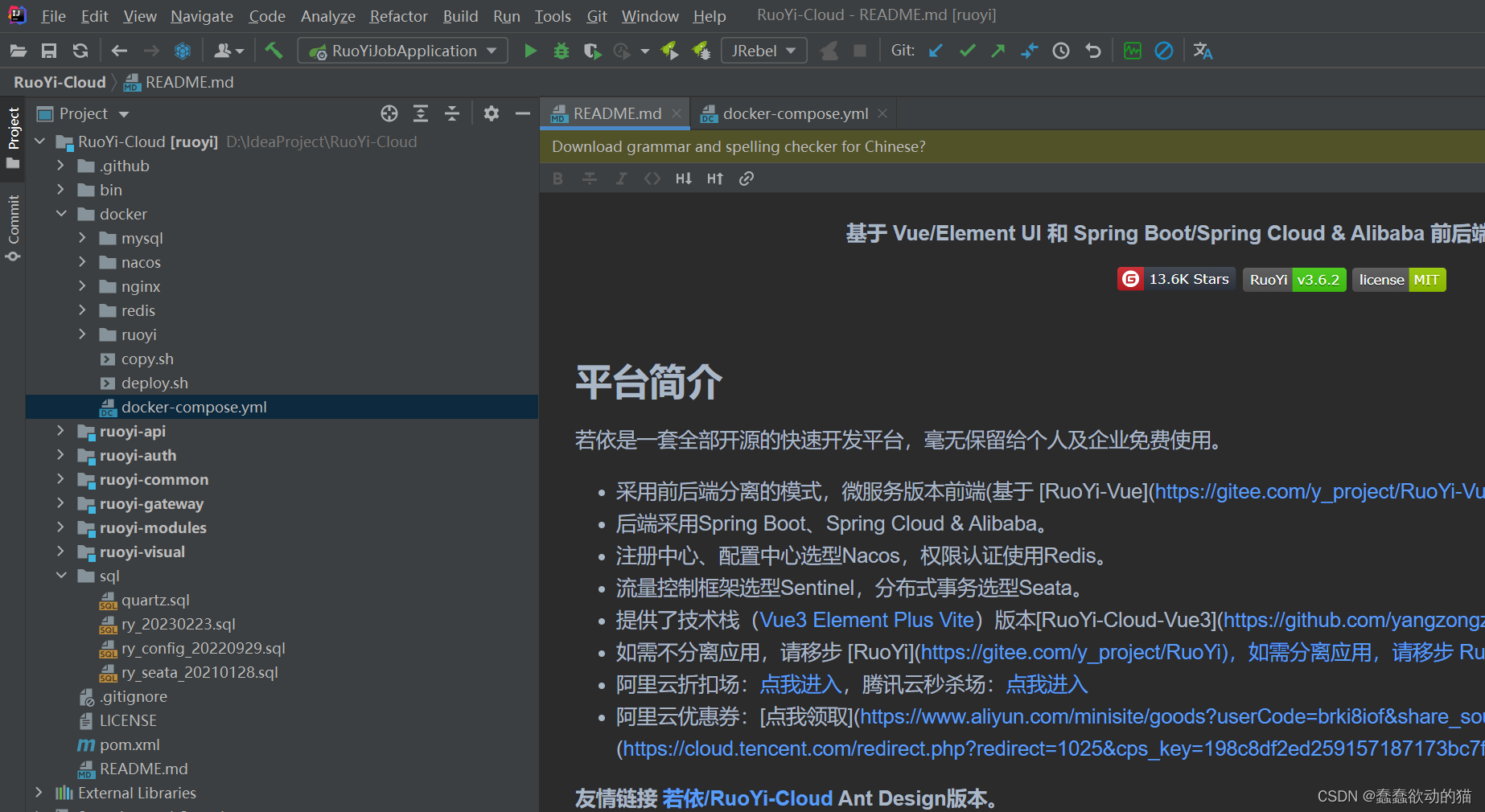Select pom.xml in project tree

point(129,744)
